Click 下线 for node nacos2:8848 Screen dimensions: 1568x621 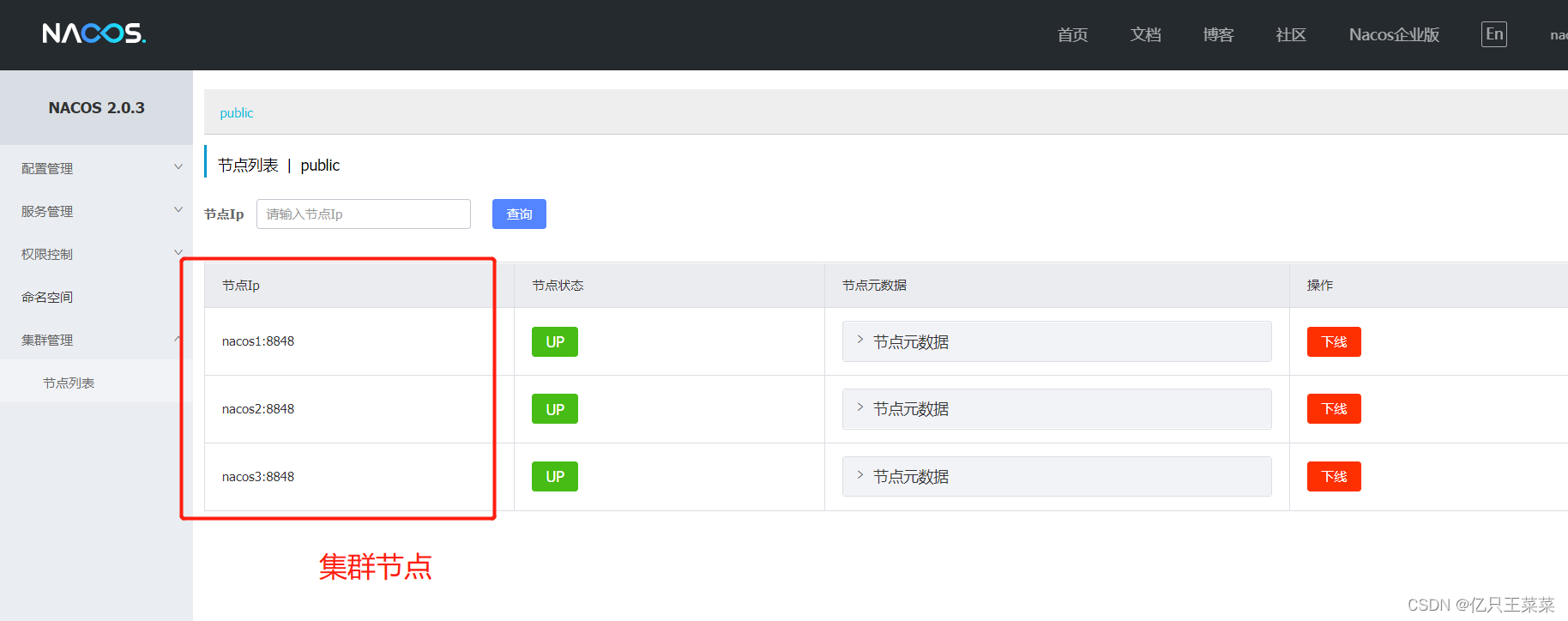[x=1334, y=408]
